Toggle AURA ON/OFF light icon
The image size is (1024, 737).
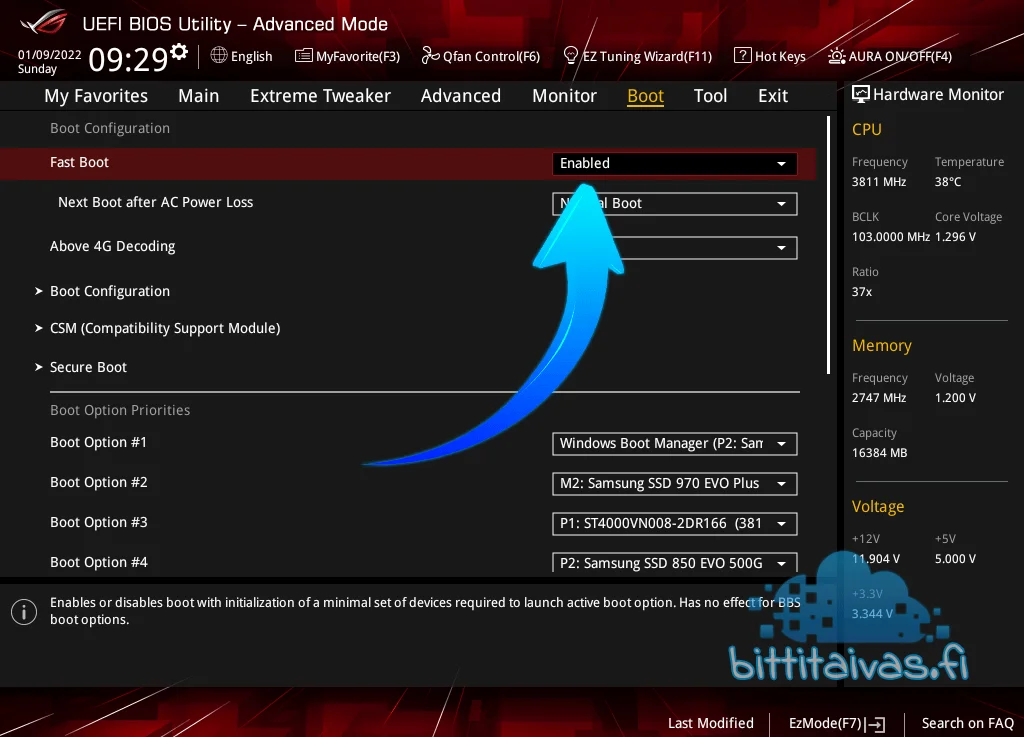point(837,56)
